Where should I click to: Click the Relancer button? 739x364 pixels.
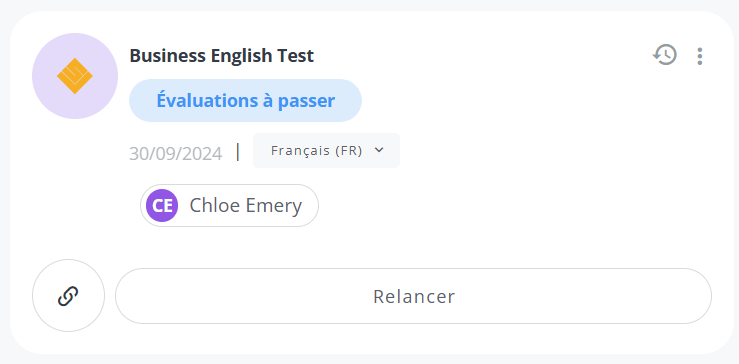click(x=413, y=296)
